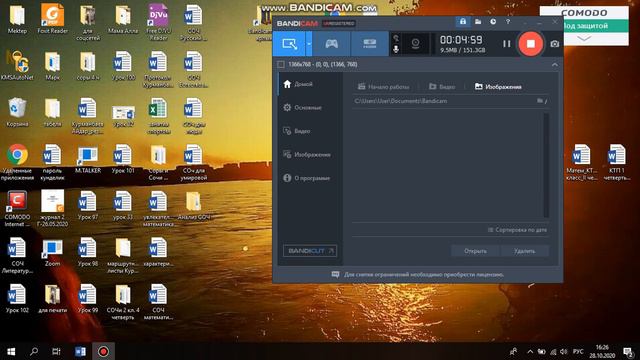This screenshot has height=360, width=640.
Task: Select the Zoom desktop shortcut
Action: pyautogui.click(x=52, y=252)
